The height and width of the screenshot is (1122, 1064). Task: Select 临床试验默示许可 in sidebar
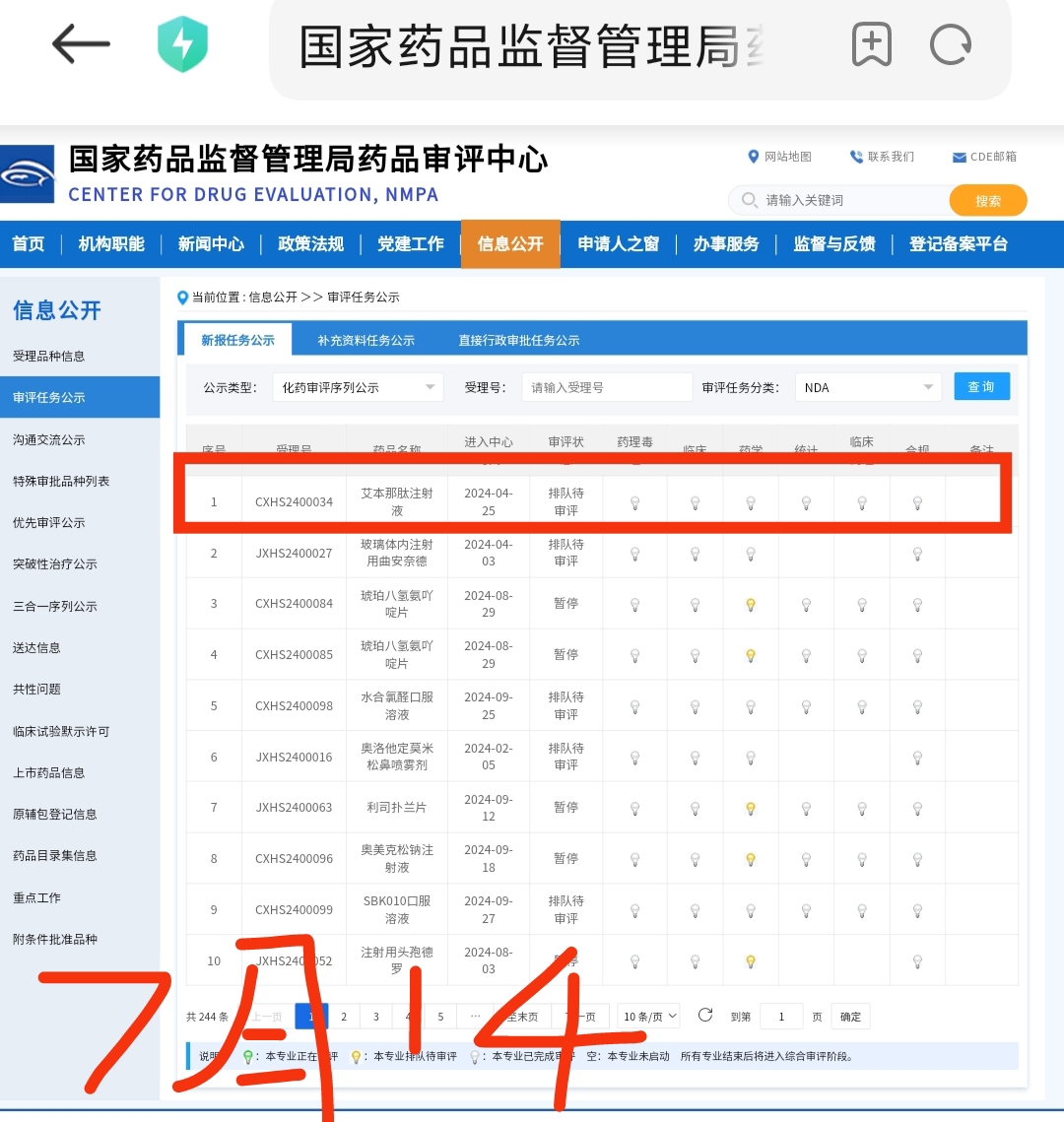[x=61, y=731]
